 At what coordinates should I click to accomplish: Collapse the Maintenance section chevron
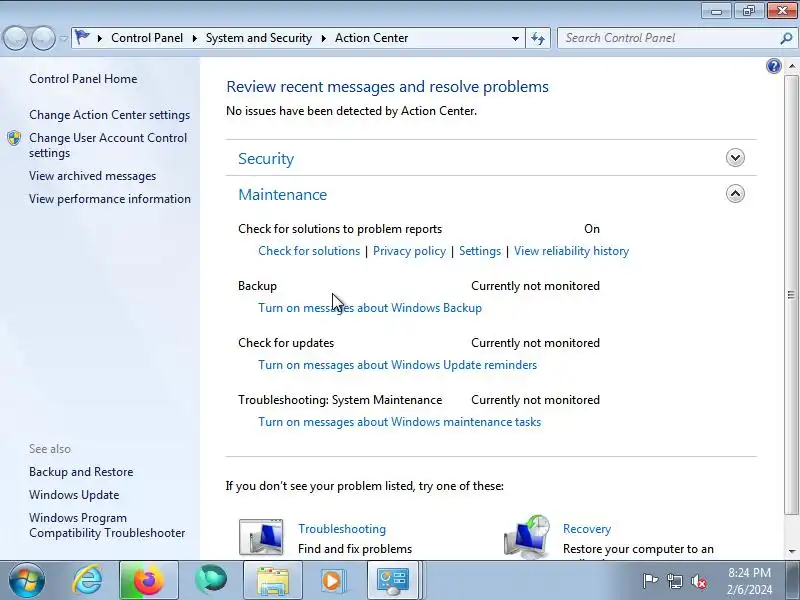[x=735, y=194]
